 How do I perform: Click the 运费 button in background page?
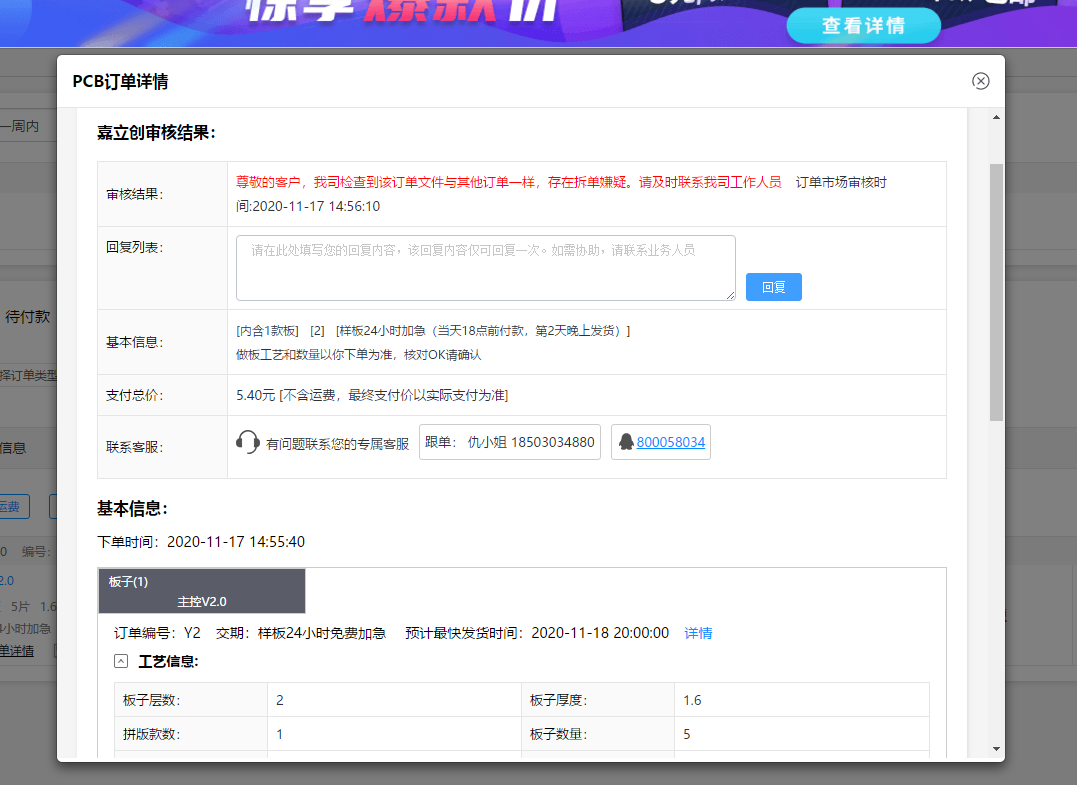click(x=12, y=507)
